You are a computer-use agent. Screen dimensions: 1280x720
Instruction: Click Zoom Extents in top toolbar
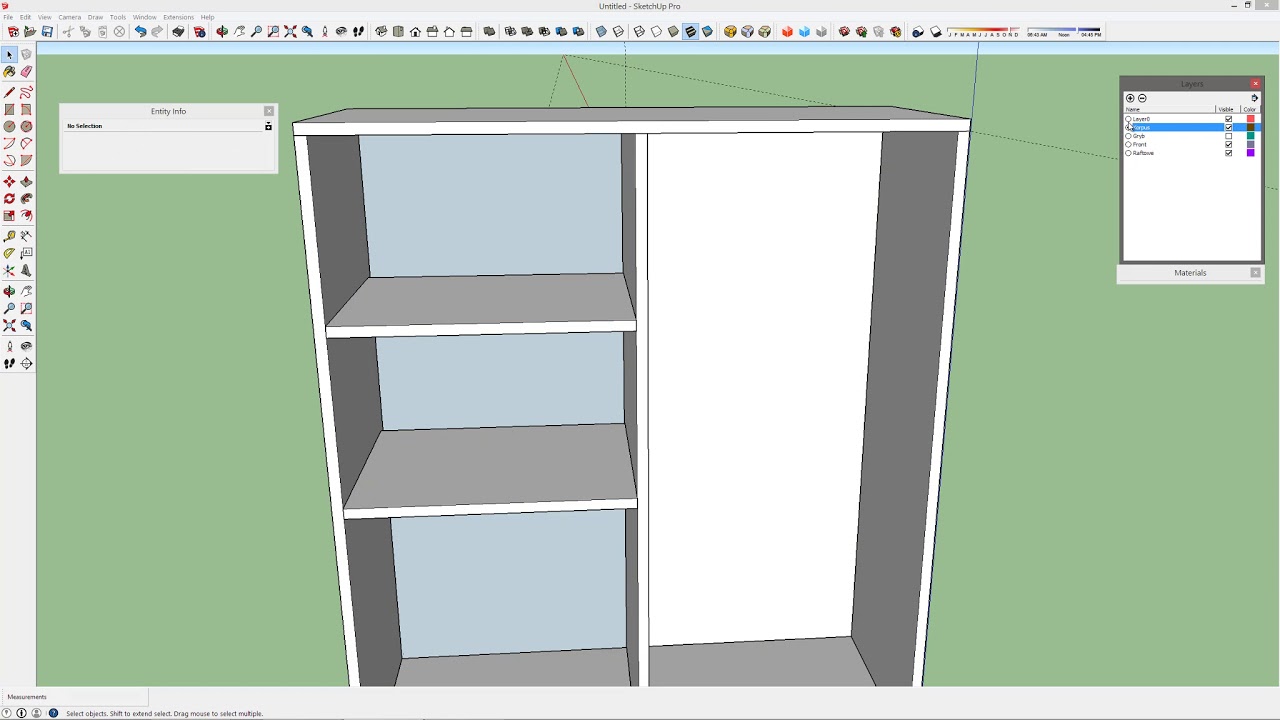pyautogui.click(x=290, y=32)
